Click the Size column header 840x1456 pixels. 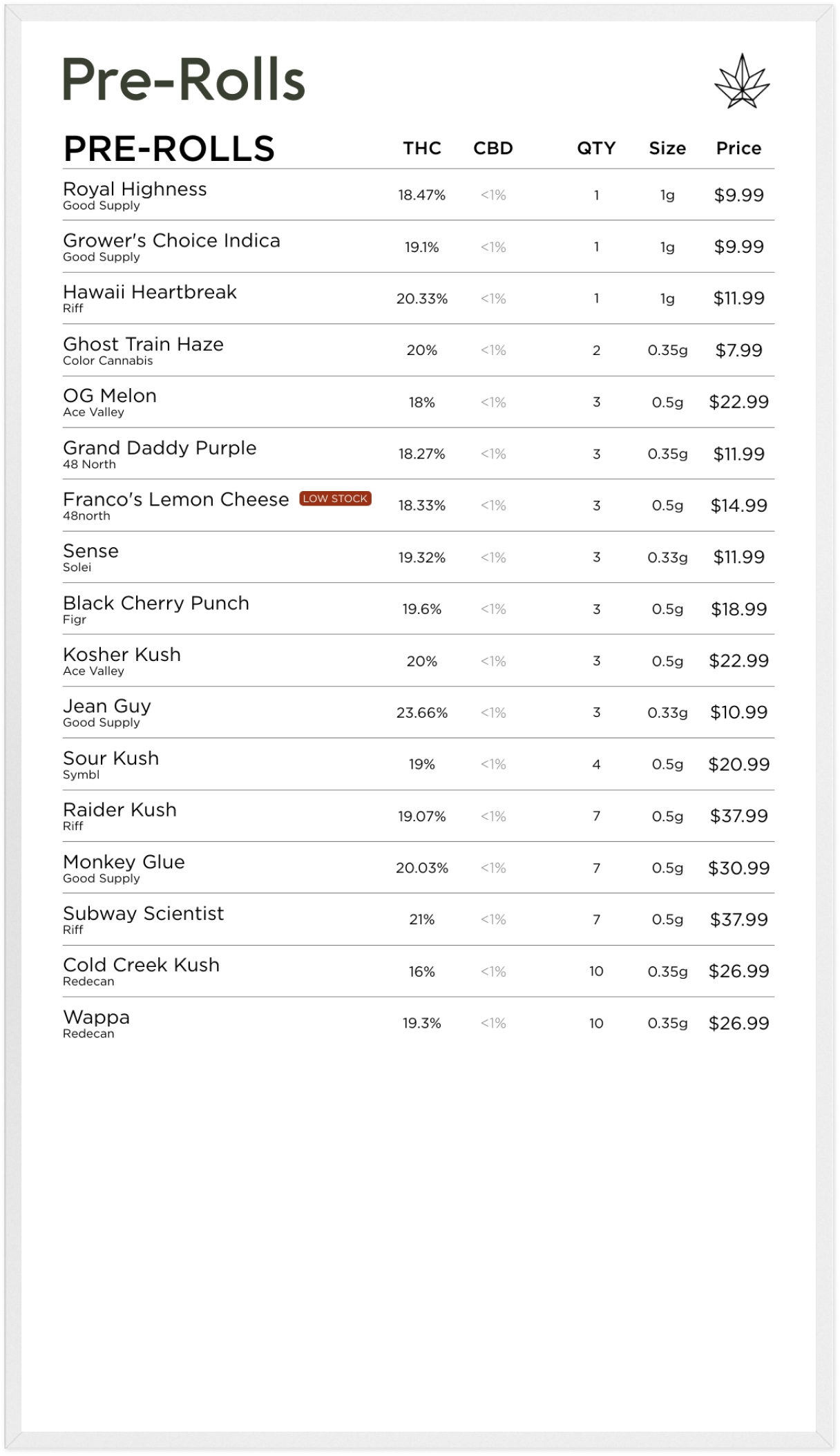(667, 149)
